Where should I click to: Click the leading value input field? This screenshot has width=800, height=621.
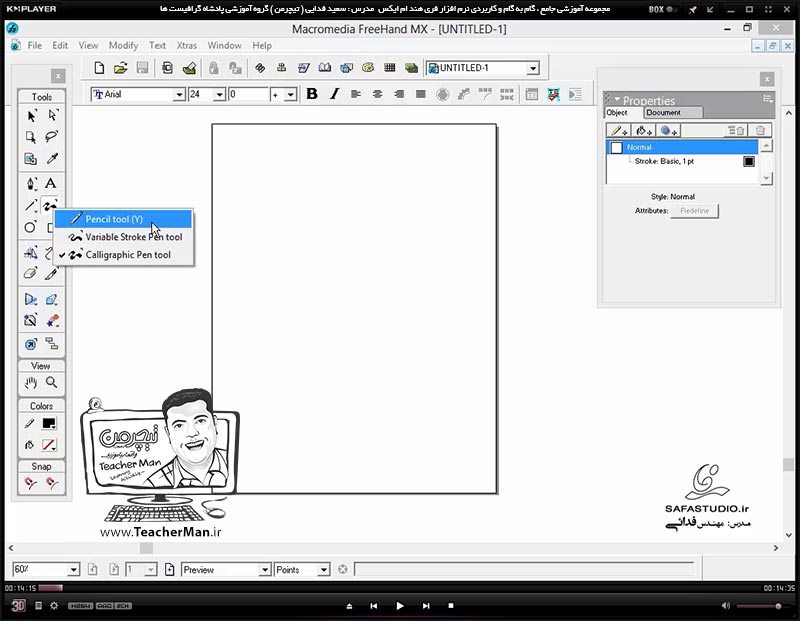click(248, 94)
